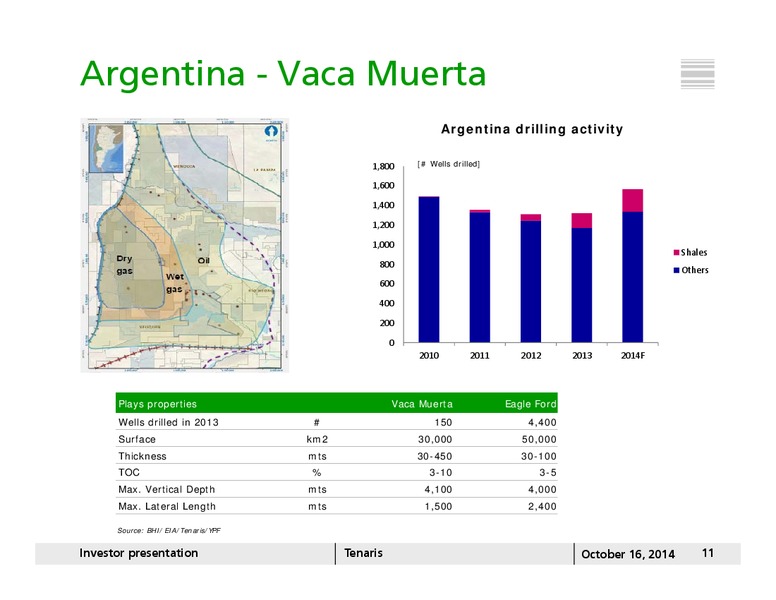Click the 'Investor presentation' footer text
Viewport: 776px width, 600px height.
point(139,553)
